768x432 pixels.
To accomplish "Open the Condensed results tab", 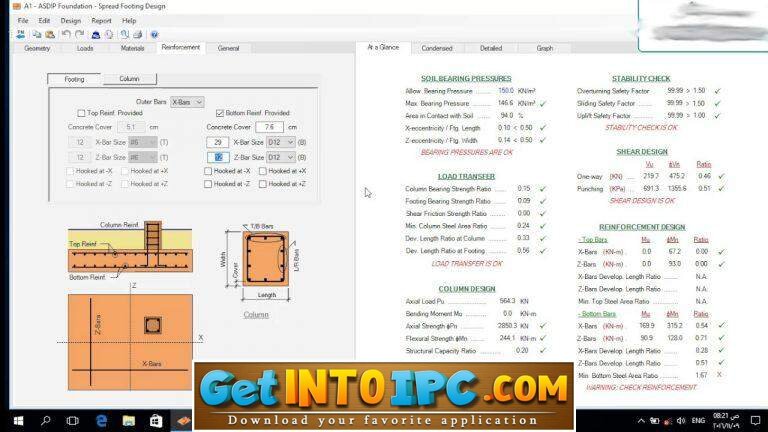I will tap(436, 48).
